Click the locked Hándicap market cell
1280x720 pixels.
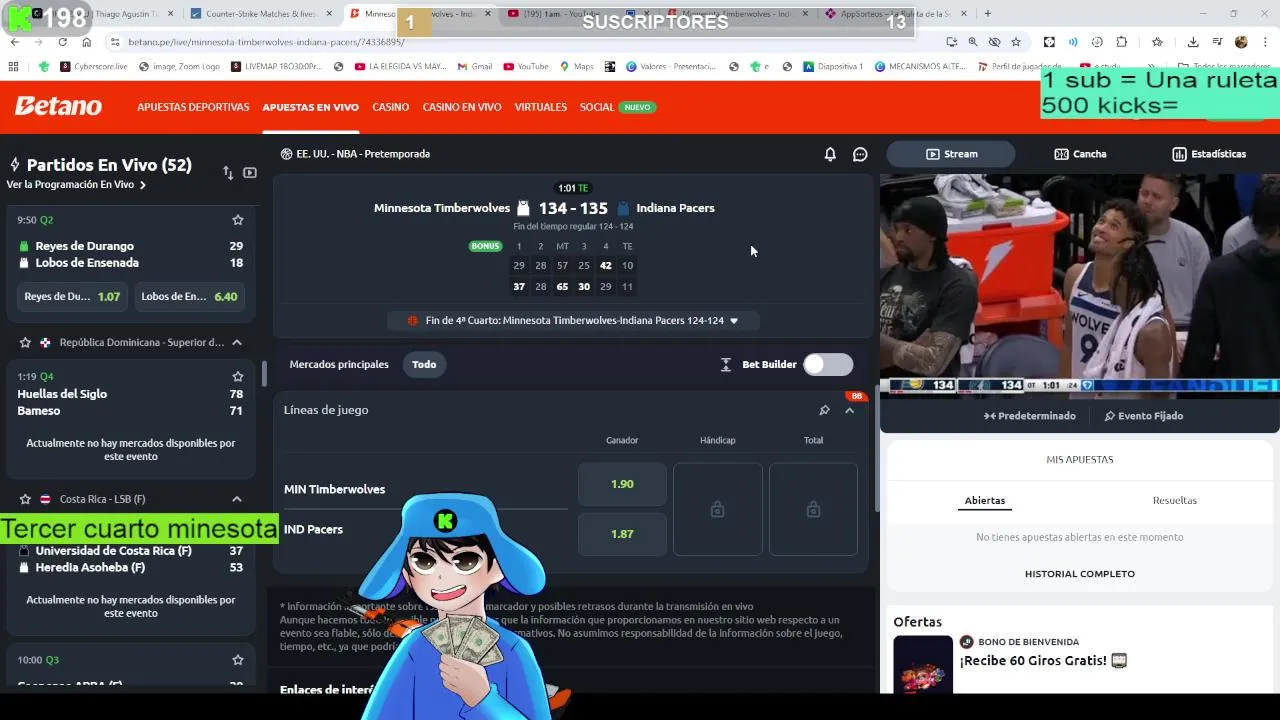pos(717,509)
